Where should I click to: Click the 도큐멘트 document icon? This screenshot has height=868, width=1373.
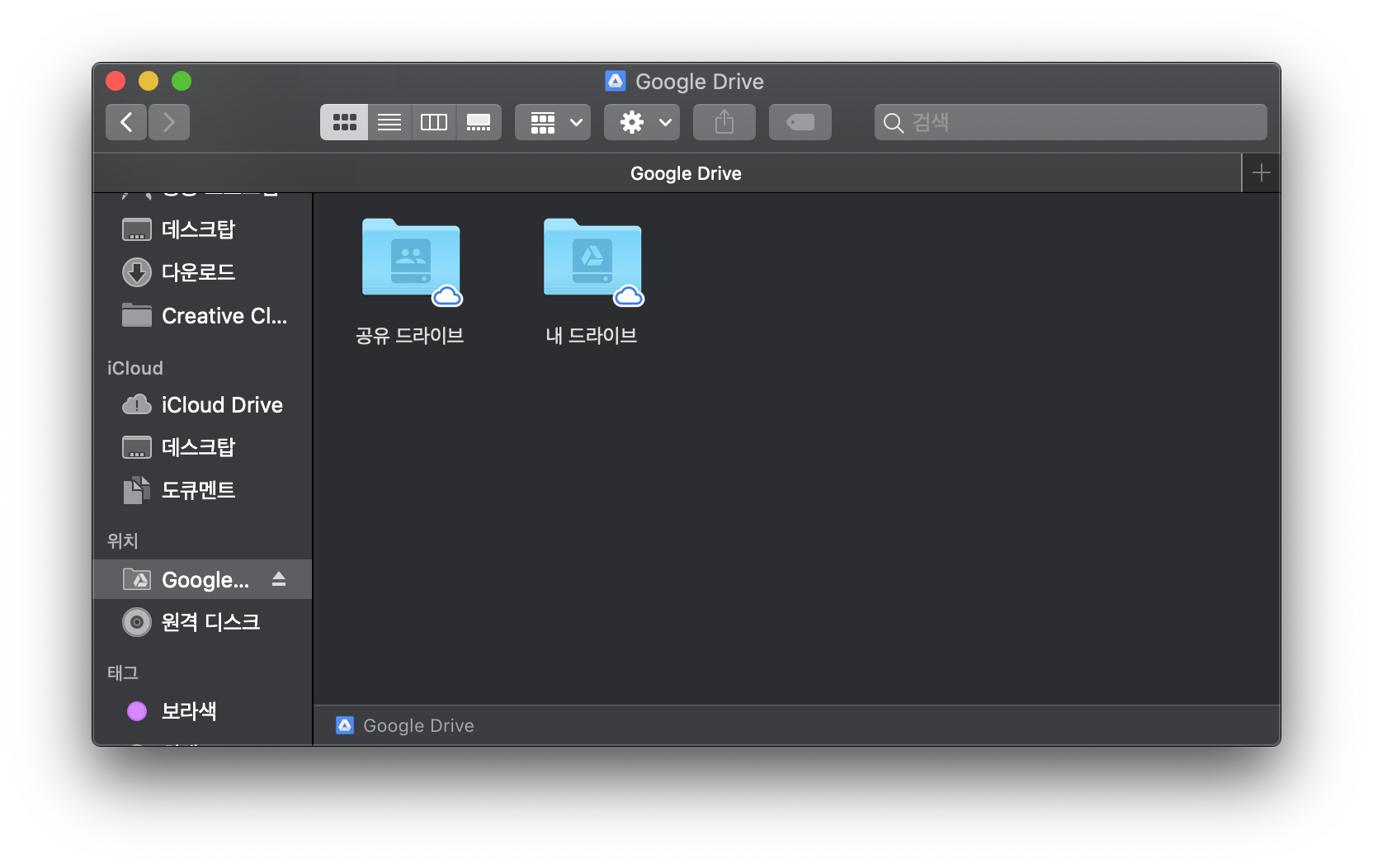click(x=137, y=490)
